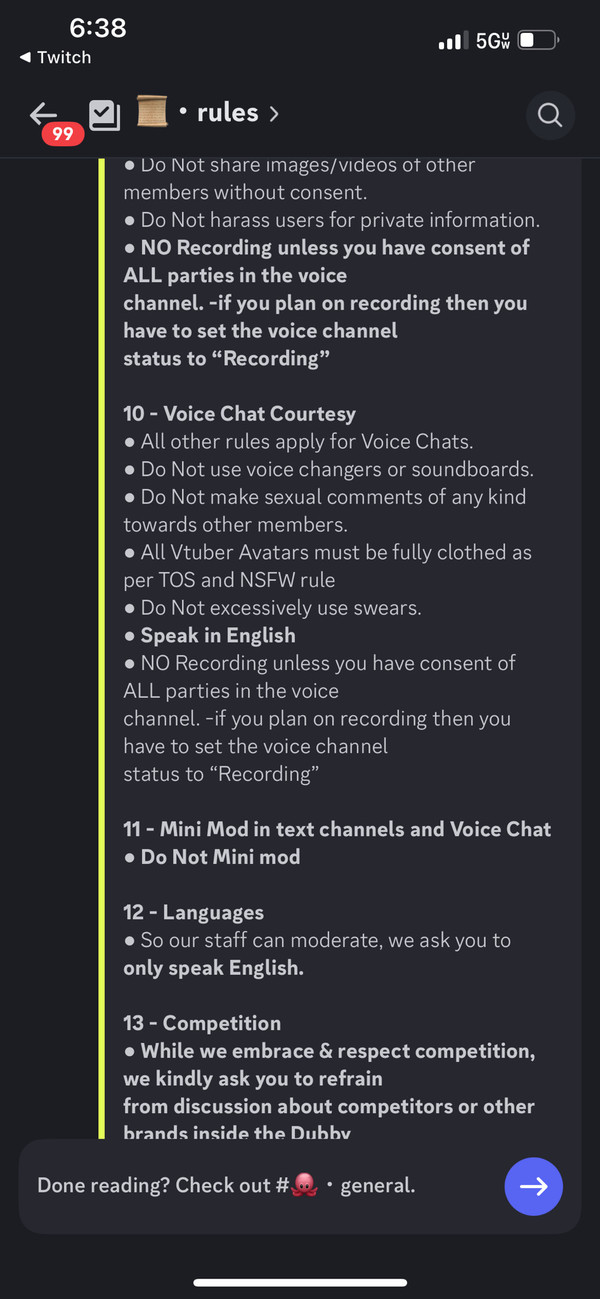Open the rules channel title
Image resolution: width=600 pixels, height=1299 pixels.
click(x=228, y=113)
